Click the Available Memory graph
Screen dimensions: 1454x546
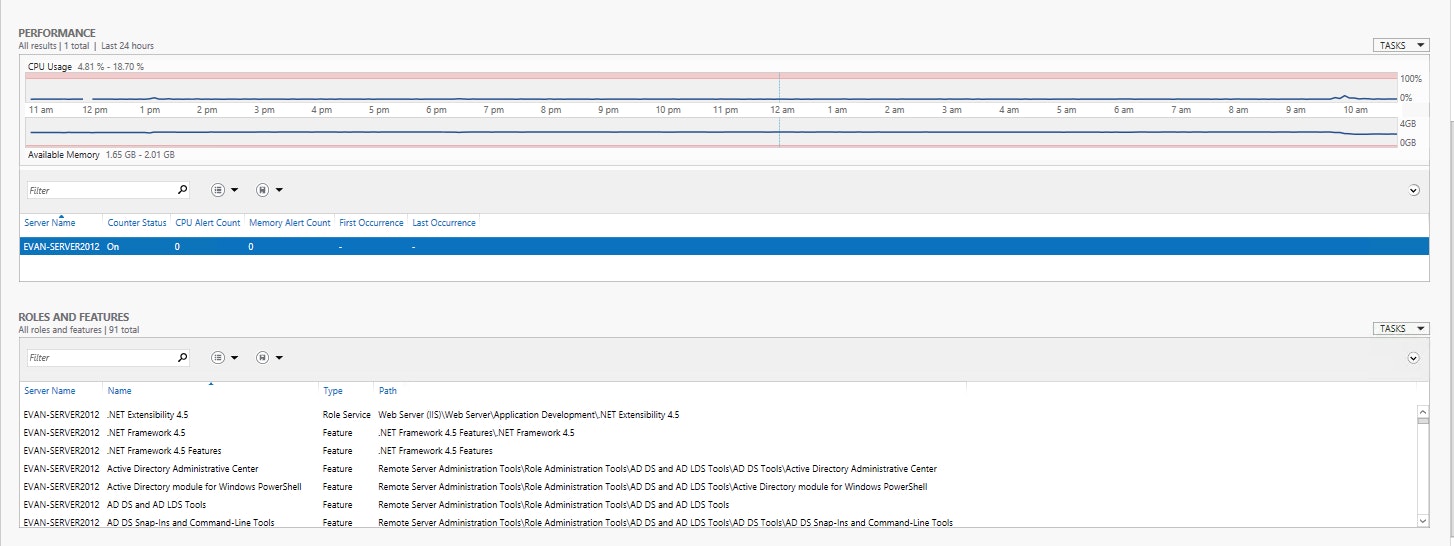711,132
